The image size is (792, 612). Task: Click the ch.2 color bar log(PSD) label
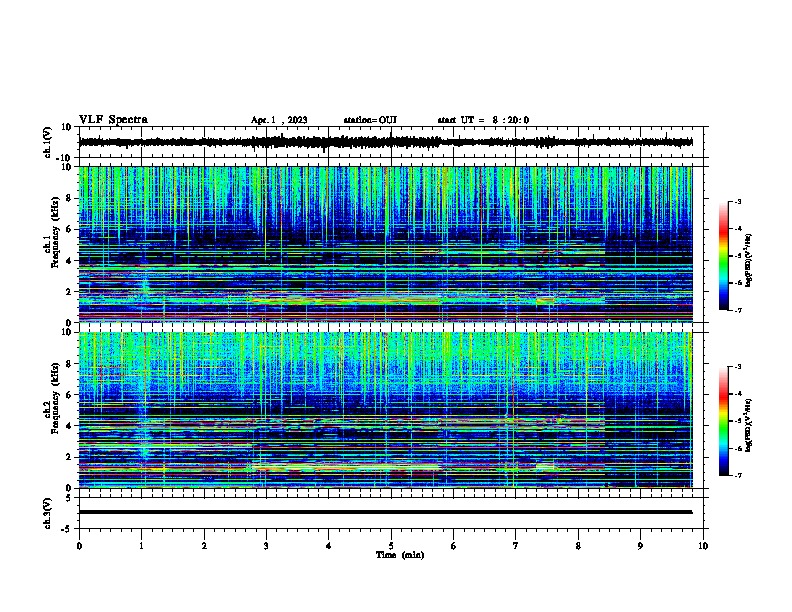coord(749,426)
